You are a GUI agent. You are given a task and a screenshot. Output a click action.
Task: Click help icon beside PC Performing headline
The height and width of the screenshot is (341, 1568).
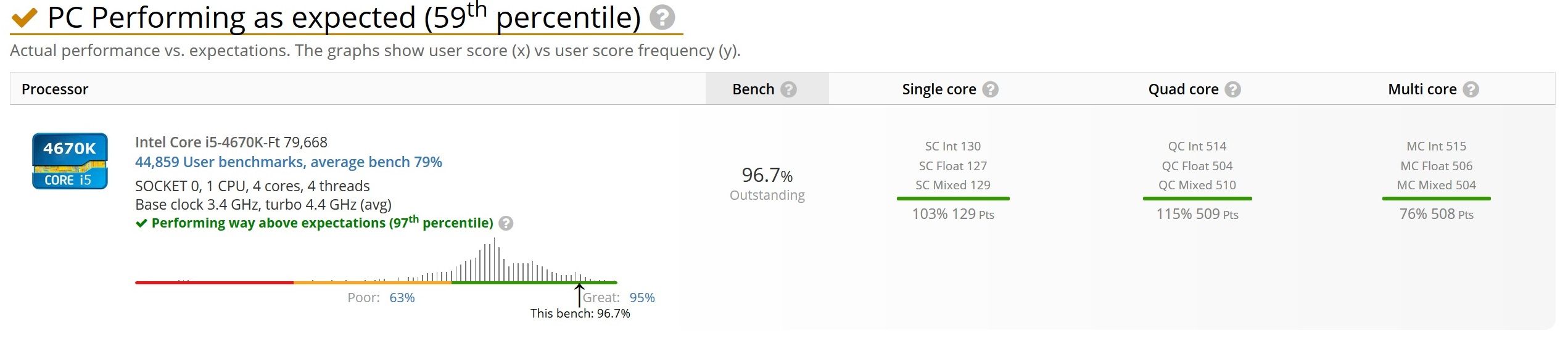(x=662, y=17)
